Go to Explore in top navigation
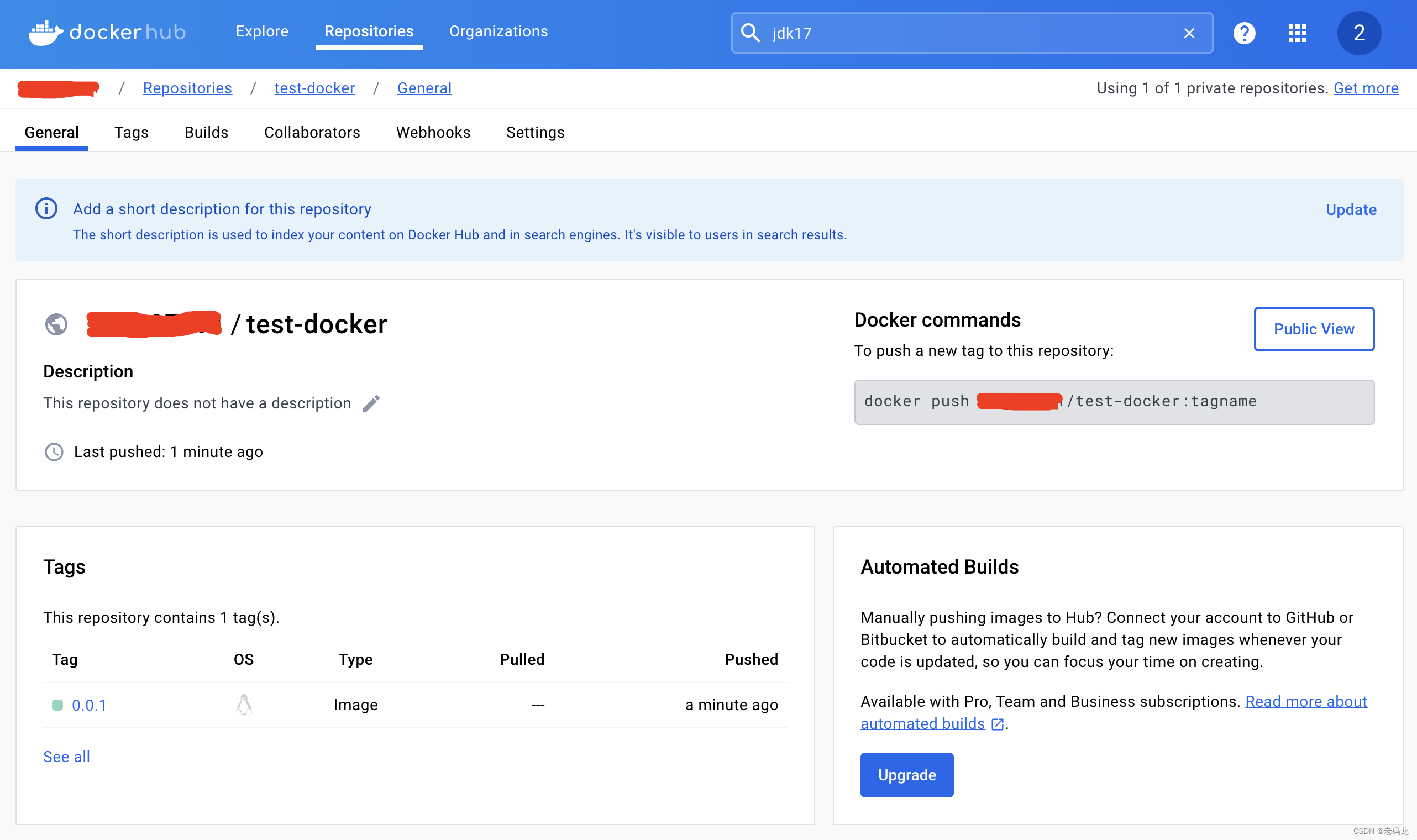Image resolution: width=1417 pixels, height=840 pixels. [x=262, y=31]
